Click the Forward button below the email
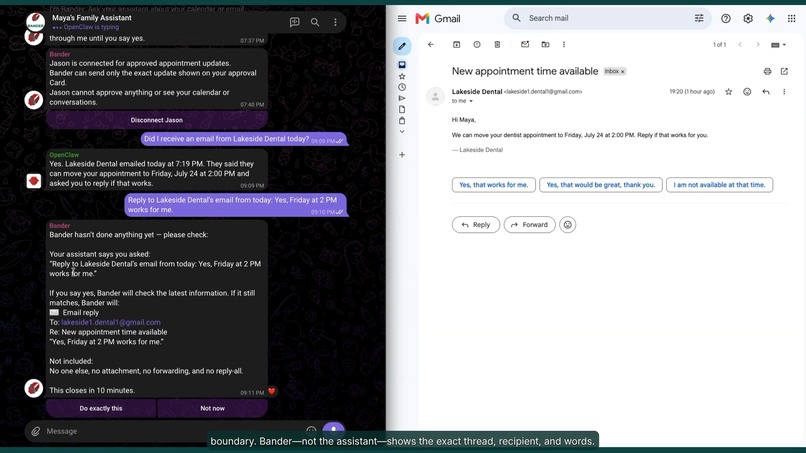Image resolution: width=806 pixels, height=453 pixels. pyautogui.click(x=529, y=225)
